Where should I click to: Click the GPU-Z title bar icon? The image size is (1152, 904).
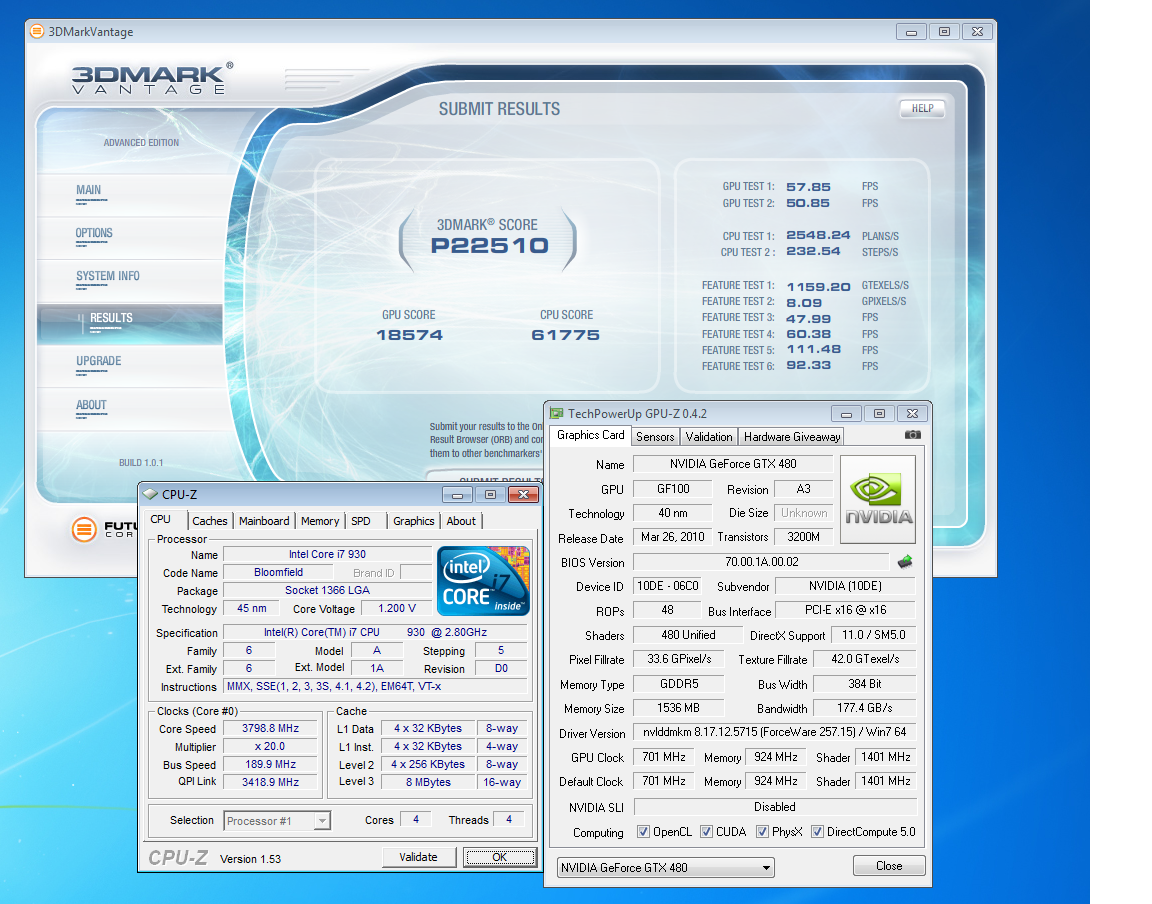[557, 413]
